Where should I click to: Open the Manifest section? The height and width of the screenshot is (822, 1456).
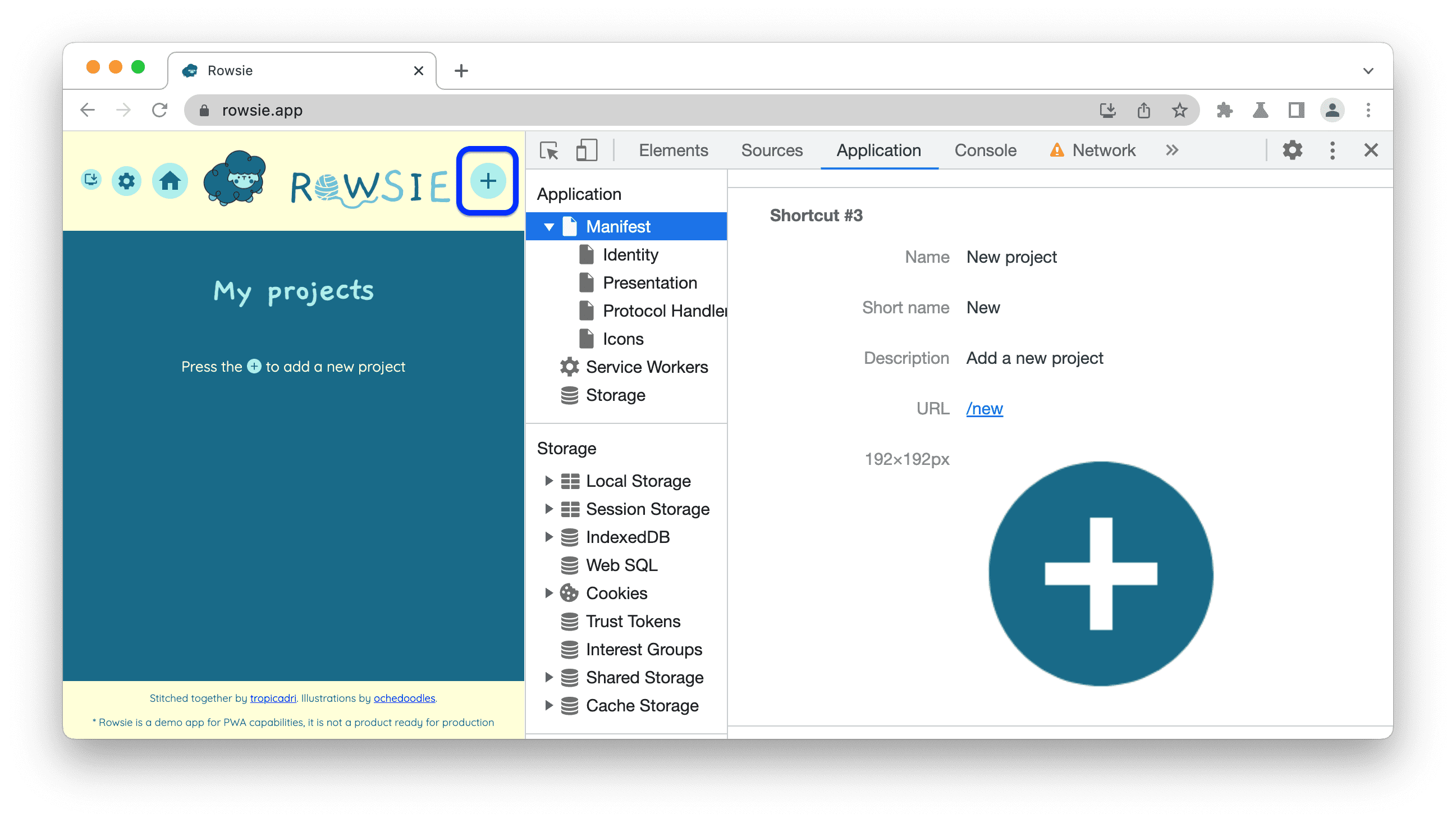tap(620, 226)
